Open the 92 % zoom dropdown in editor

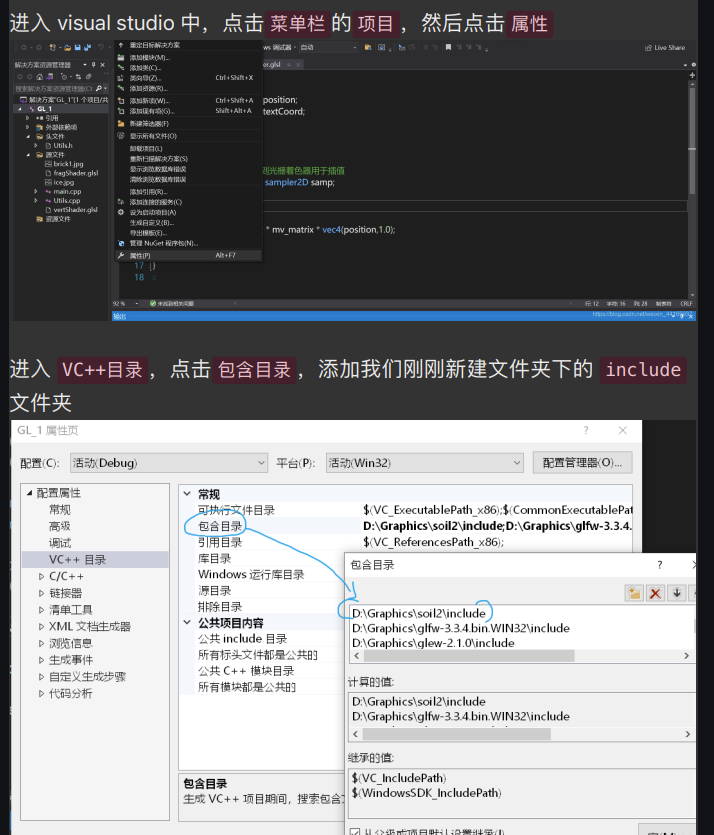pyautogui.click(x=137, y=304)
